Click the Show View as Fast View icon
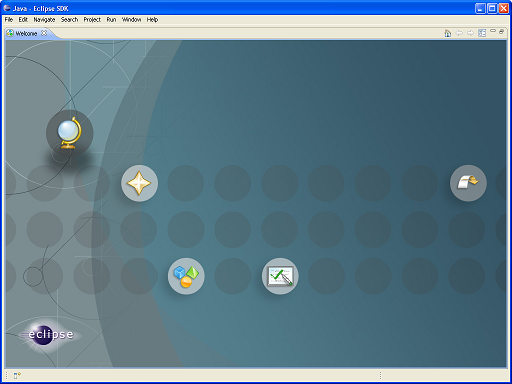The image size is (512, 384). 17,376
